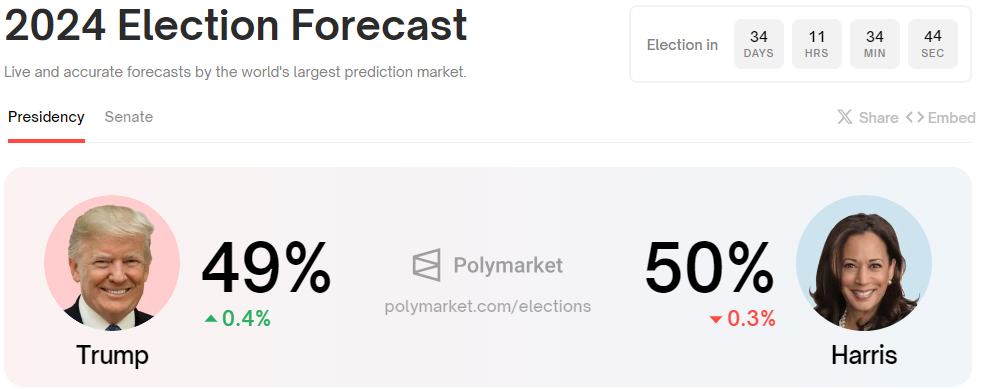
Task: Click the Share text link
Action: (878, 117)
